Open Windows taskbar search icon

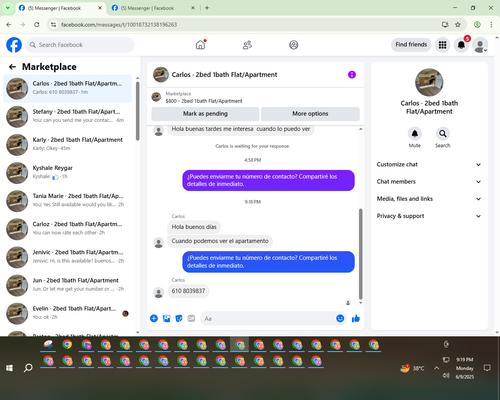[x=28, y=368]
